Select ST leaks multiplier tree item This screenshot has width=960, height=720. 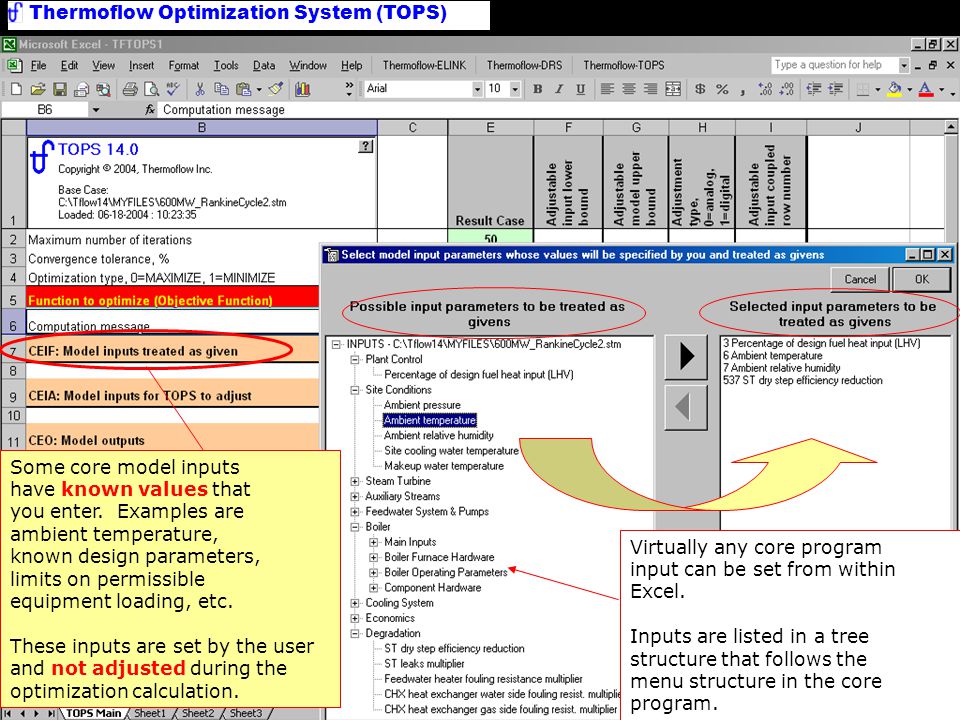424,664
